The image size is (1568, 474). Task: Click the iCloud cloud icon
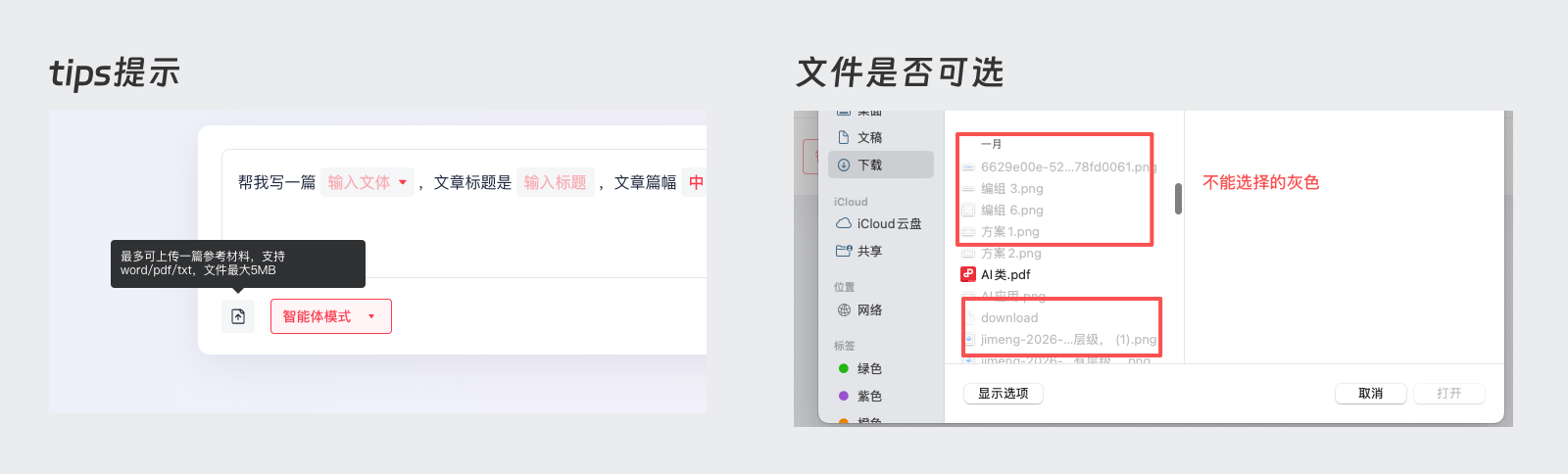point(844,223)
